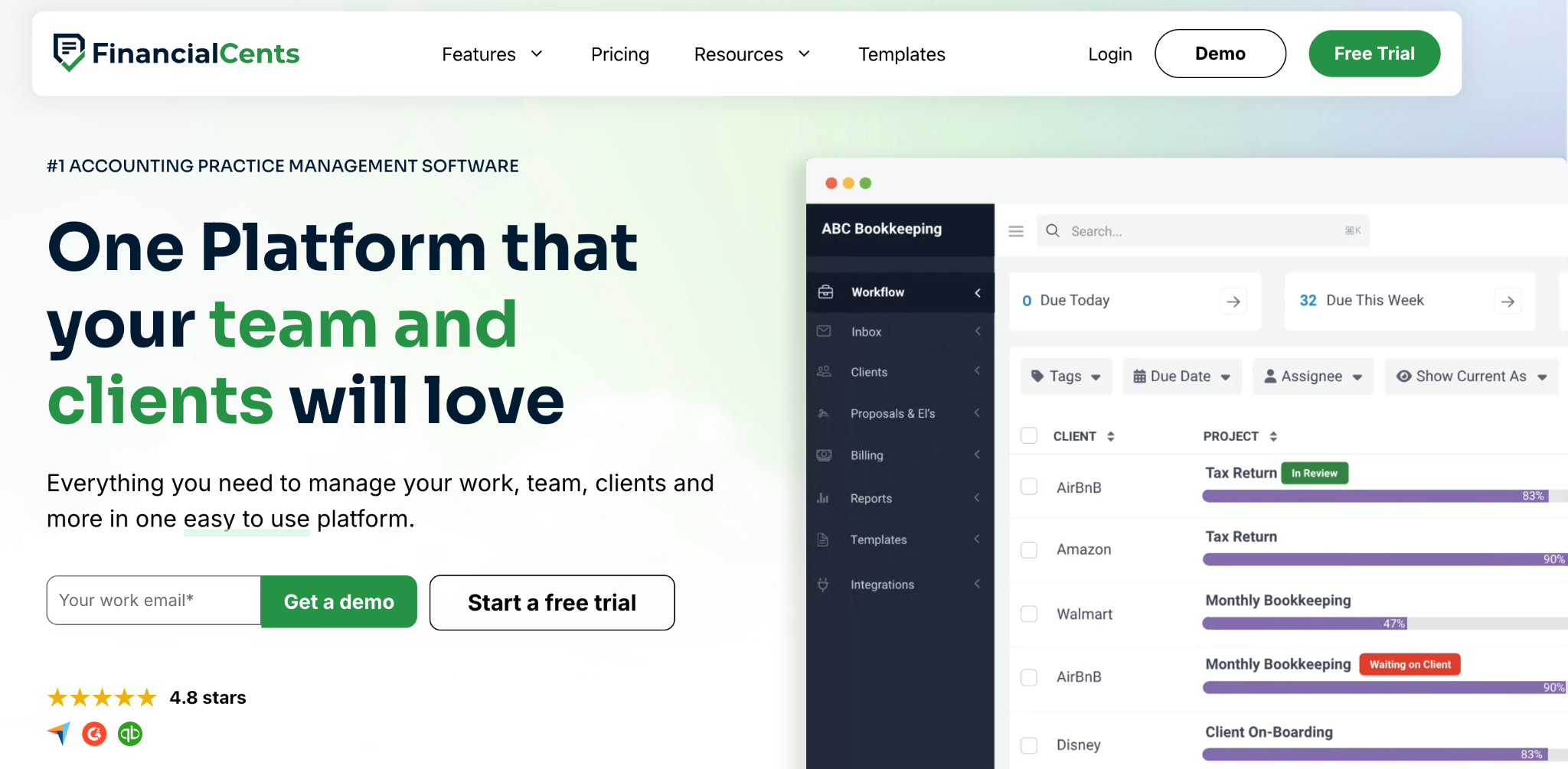
Task: Click the Free Trial button
Action: click(x=1374, y=54)
